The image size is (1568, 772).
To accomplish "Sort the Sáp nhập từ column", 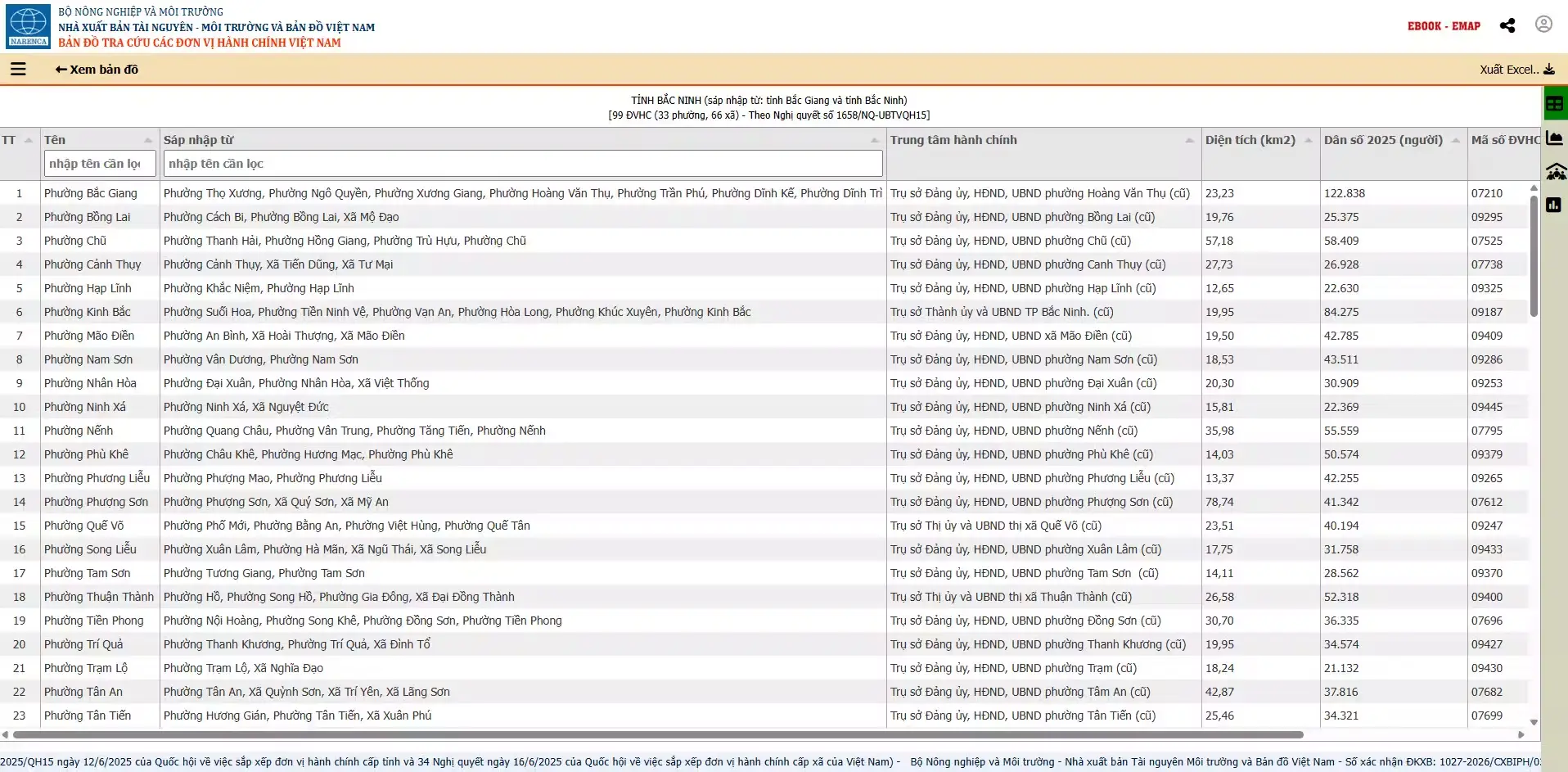I will (875, 140).
